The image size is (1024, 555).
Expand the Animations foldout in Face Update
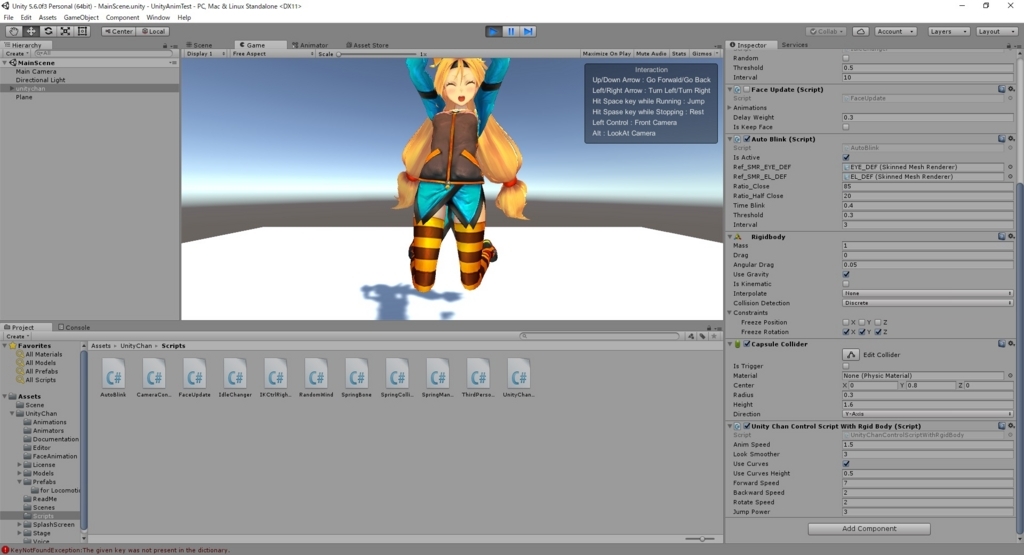point(730,108)
